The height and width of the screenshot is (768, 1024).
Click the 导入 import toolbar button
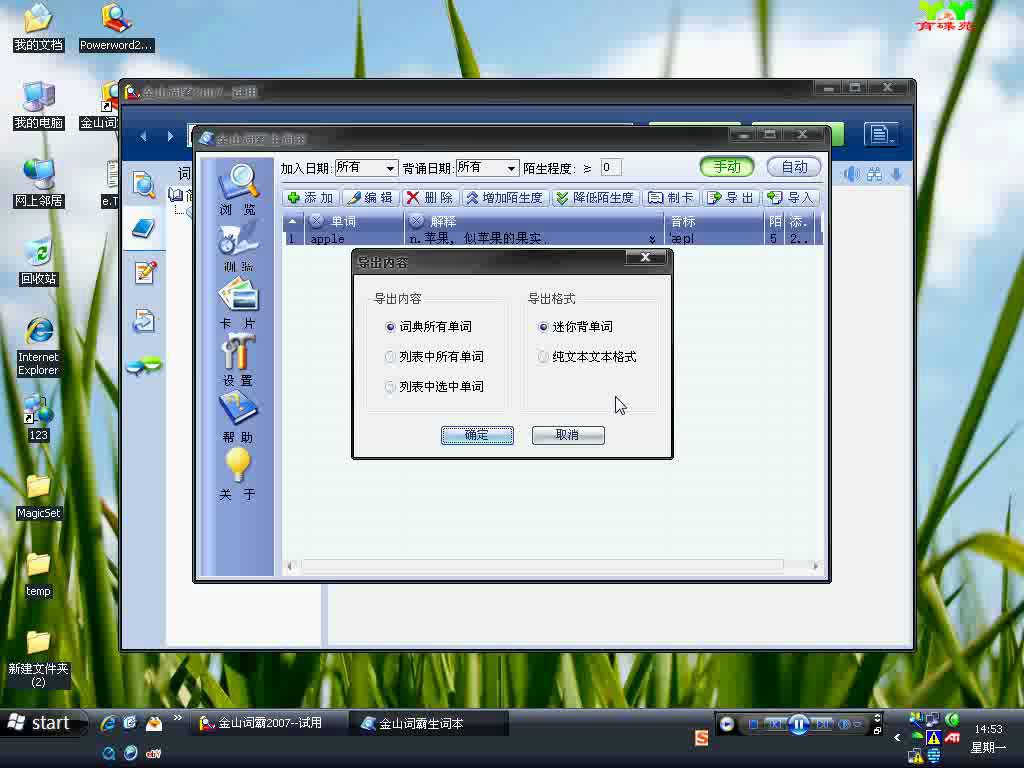click(791, 198)
